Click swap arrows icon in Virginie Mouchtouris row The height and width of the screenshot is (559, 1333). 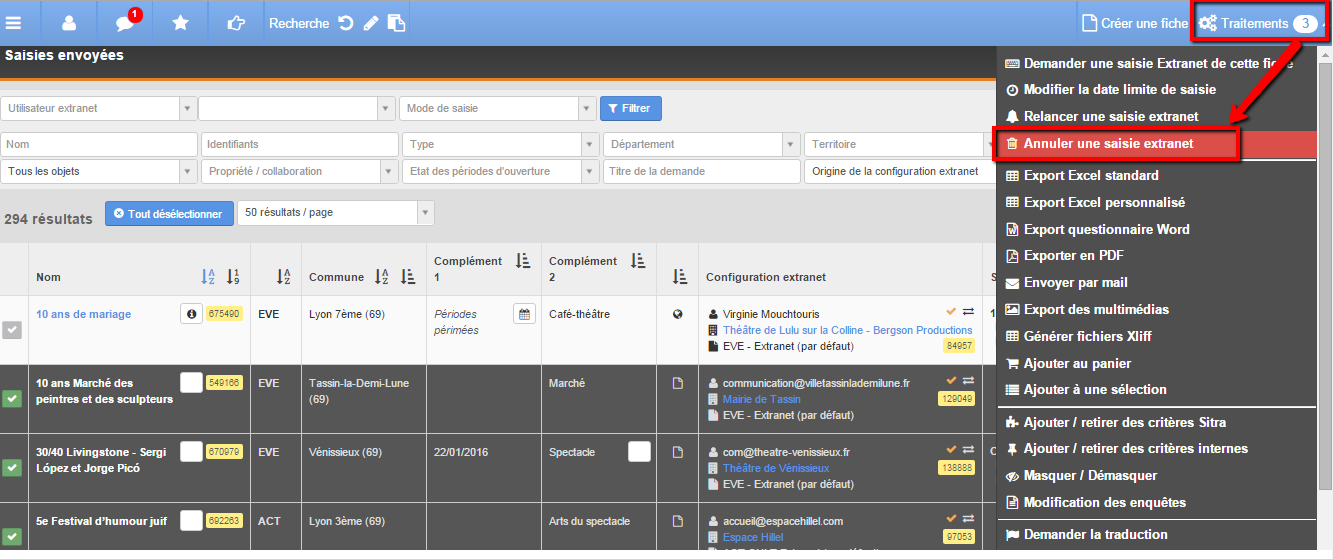point(968,312)
